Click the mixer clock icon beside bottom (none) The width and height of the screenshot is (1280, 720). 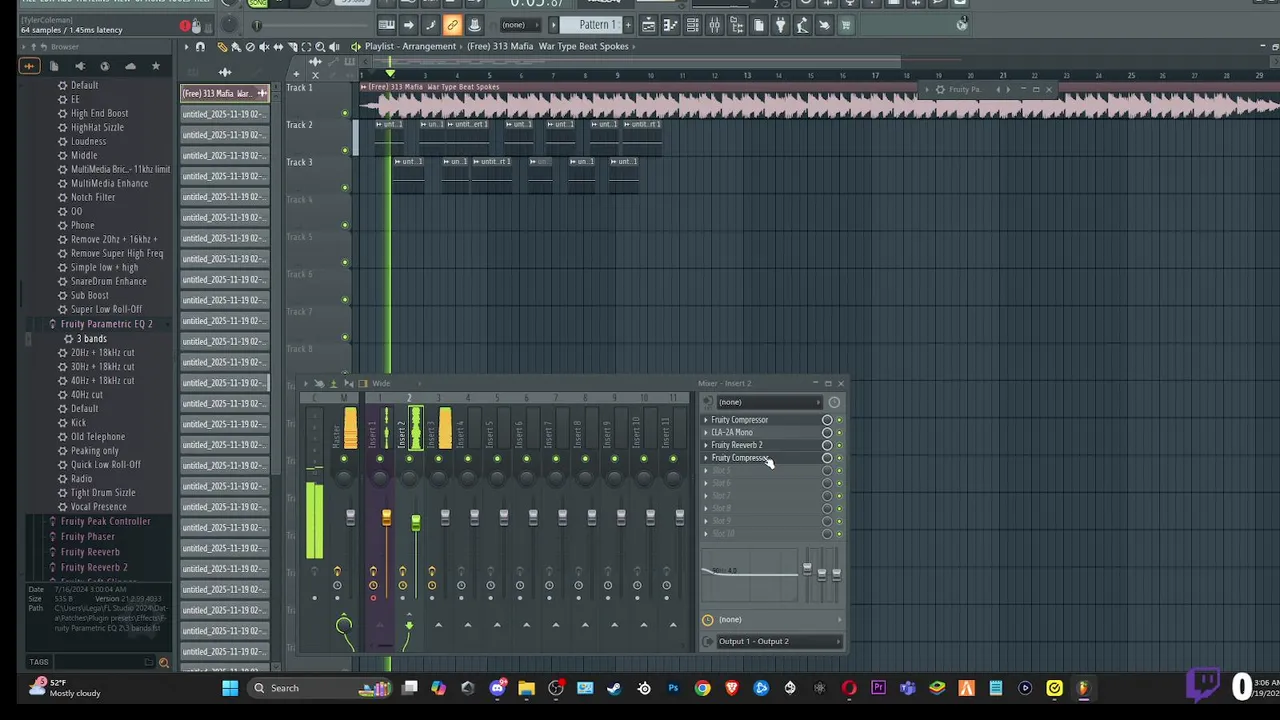[x=708, y=620]
